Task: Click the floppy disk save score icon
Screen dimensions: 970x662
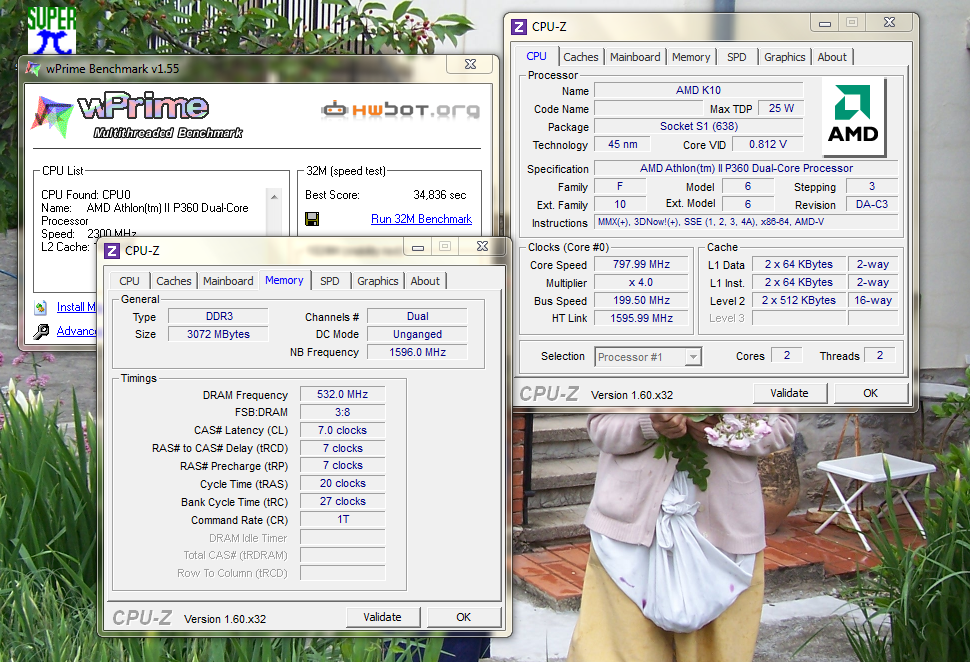Action: 312,219
